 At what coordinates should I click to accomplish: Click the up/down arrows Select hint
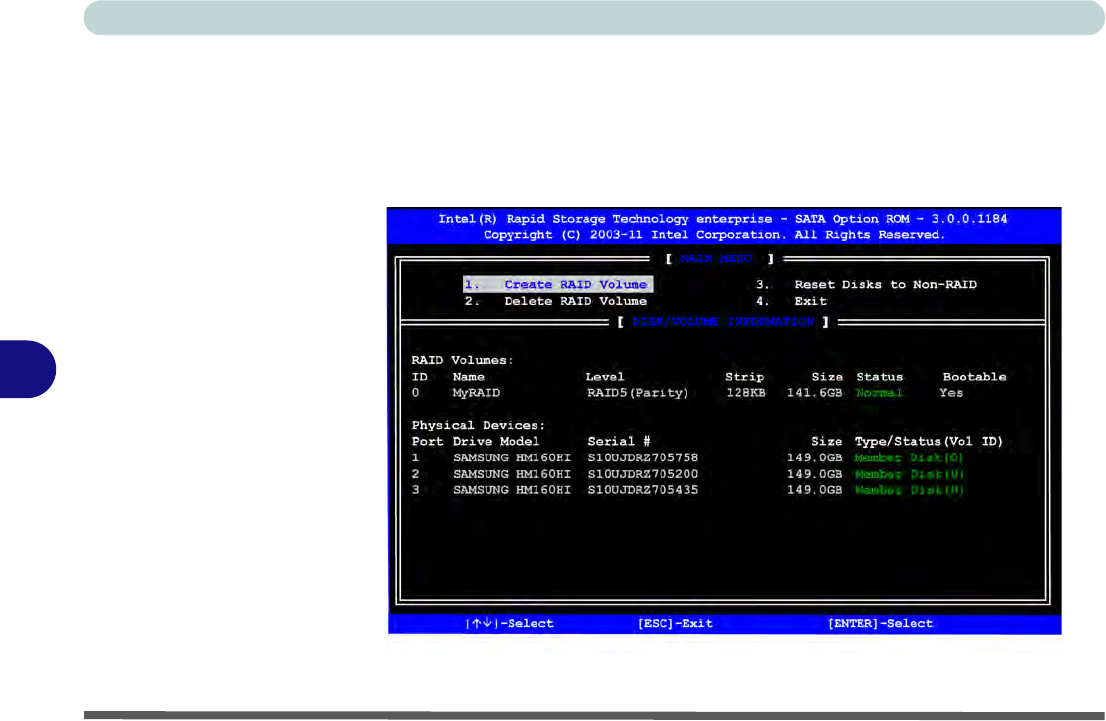tap(509, 624)
